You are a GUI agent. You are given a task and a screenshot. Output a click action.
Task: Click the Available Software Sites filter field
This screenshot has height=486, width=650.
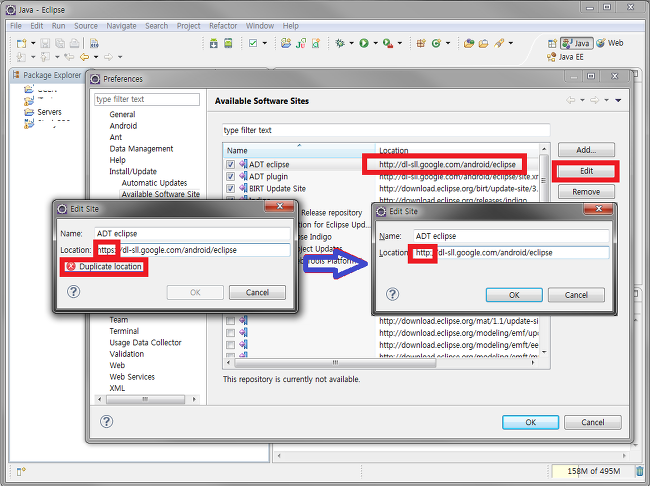[x=386, y=130]
